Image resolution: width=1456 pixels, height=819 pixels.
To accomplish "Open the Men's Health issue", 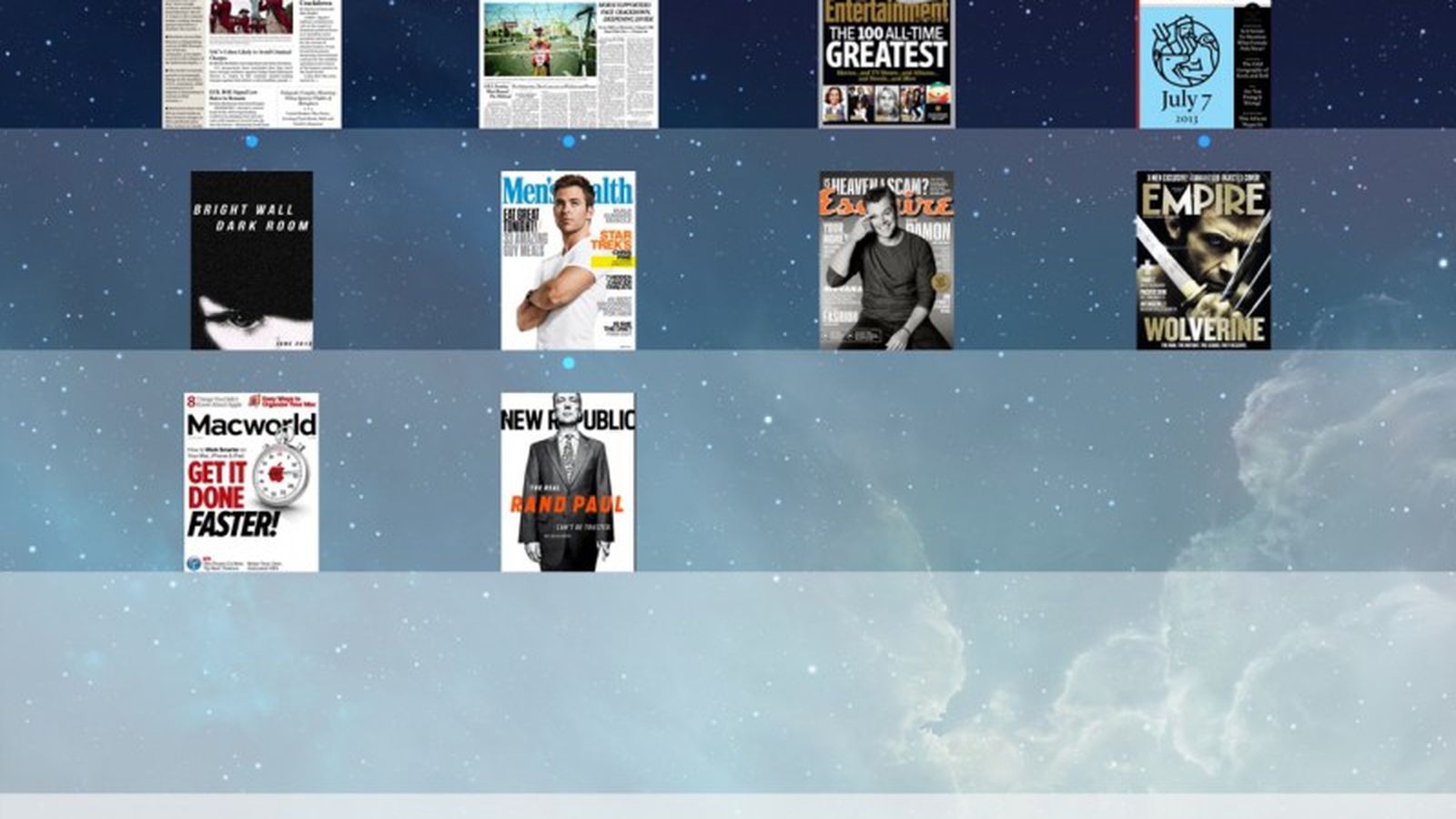I will (568, 260).
